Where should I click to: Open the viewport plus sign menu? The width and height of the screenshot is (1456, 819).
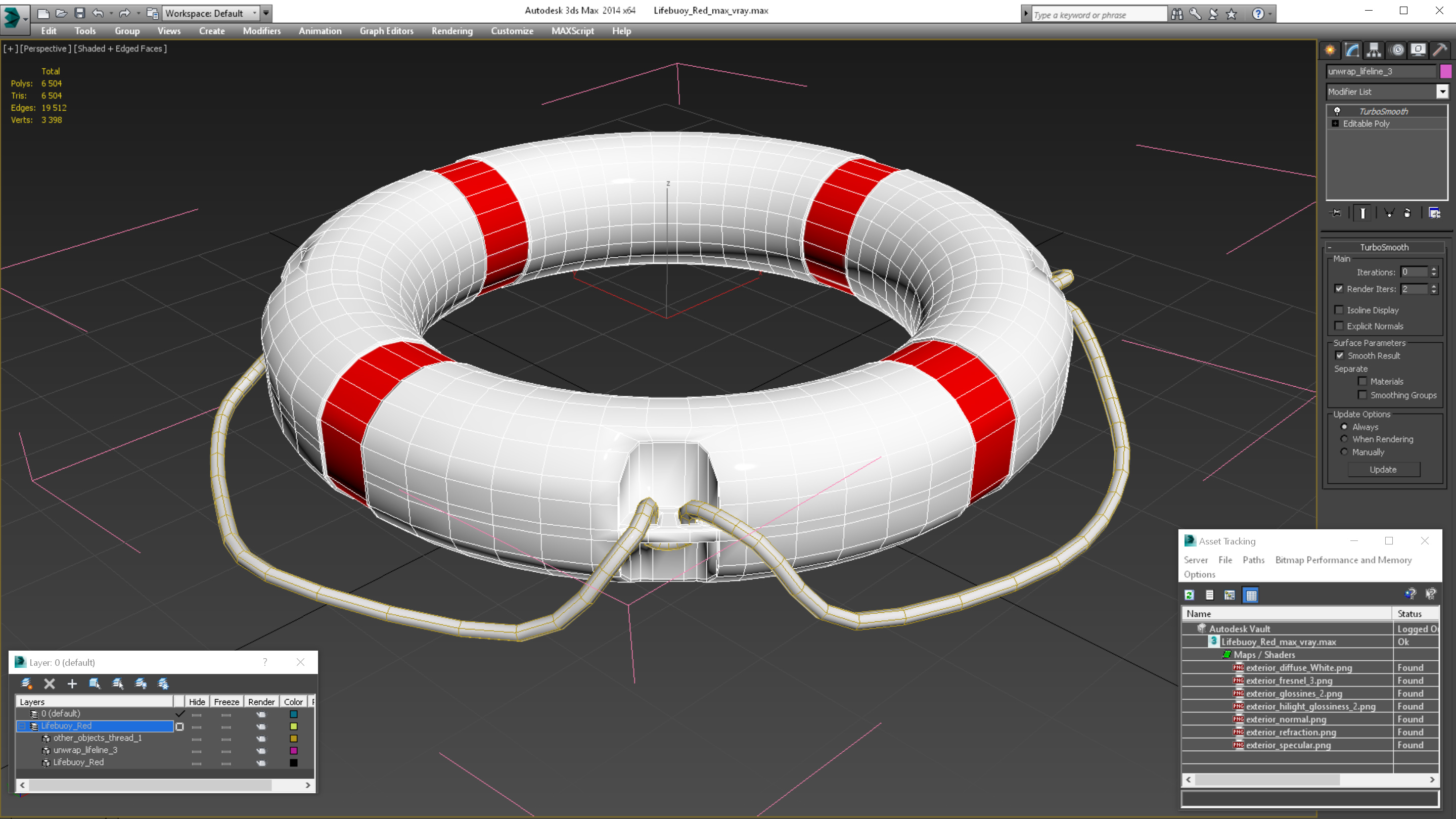10,49
